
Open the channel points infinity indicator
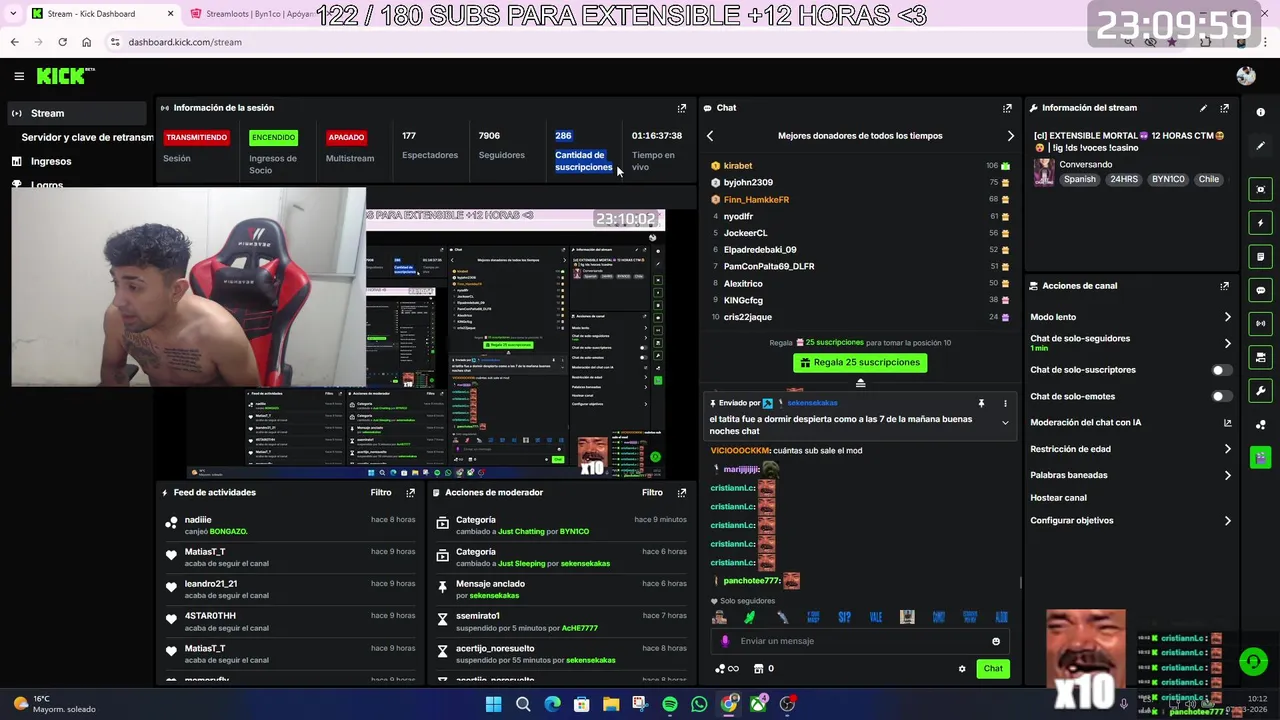click(x=727, y=669)
